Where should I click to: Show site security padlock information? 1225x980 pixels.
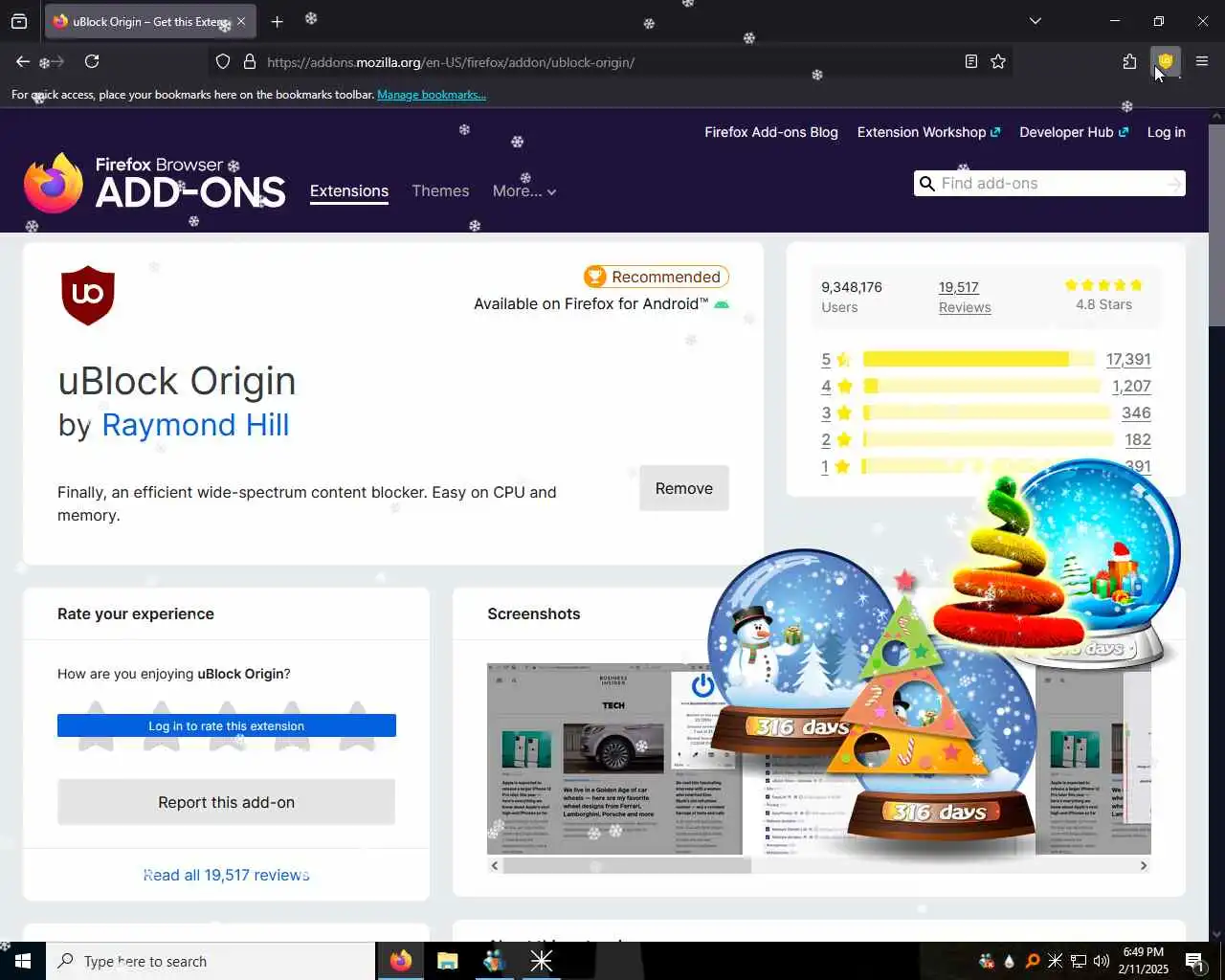pos(250,61)
